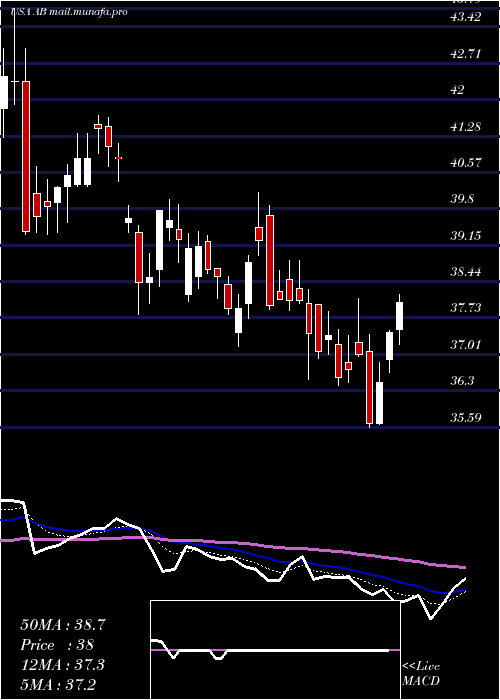Click the 39.15 price axis label
Image resolution: width=500 pixels, height=700 pixels.
point(466,235)
